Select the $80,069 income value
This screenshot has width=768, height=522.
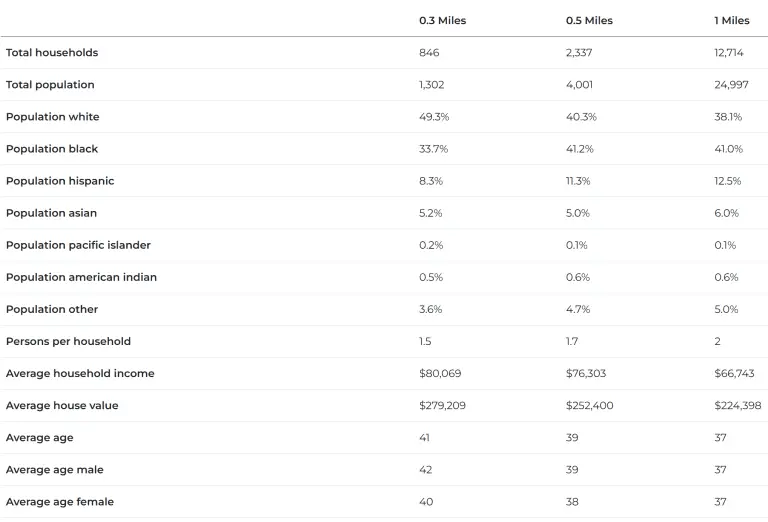point(440,373)
